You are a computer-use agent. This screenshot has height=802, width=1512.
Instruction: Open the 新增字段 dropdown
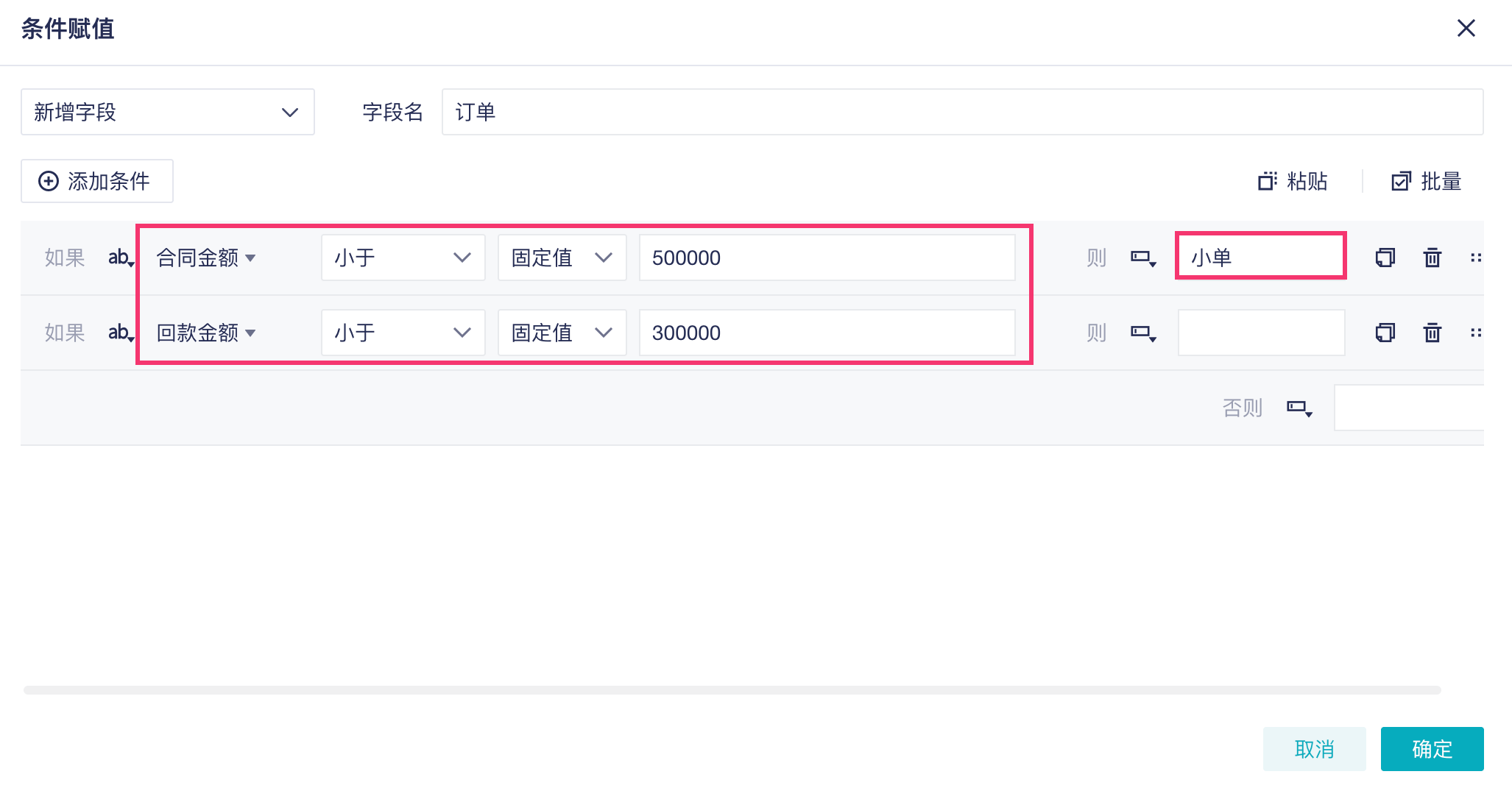(x=167, y=112)
